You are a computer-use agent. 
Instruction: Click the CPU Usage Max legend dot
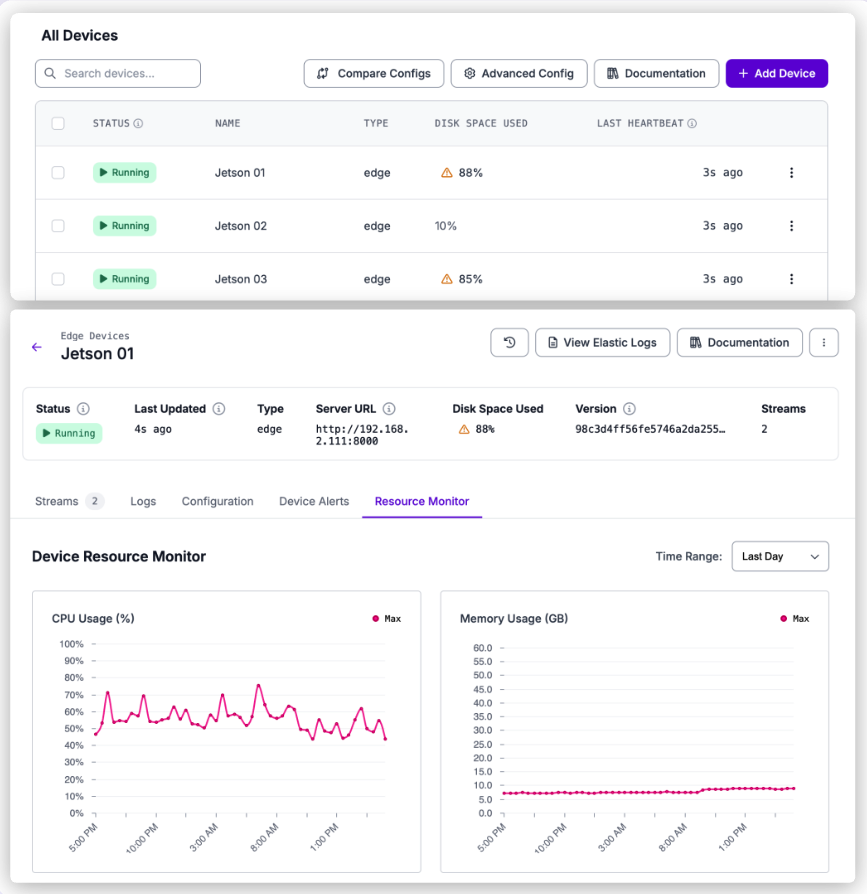375,619
